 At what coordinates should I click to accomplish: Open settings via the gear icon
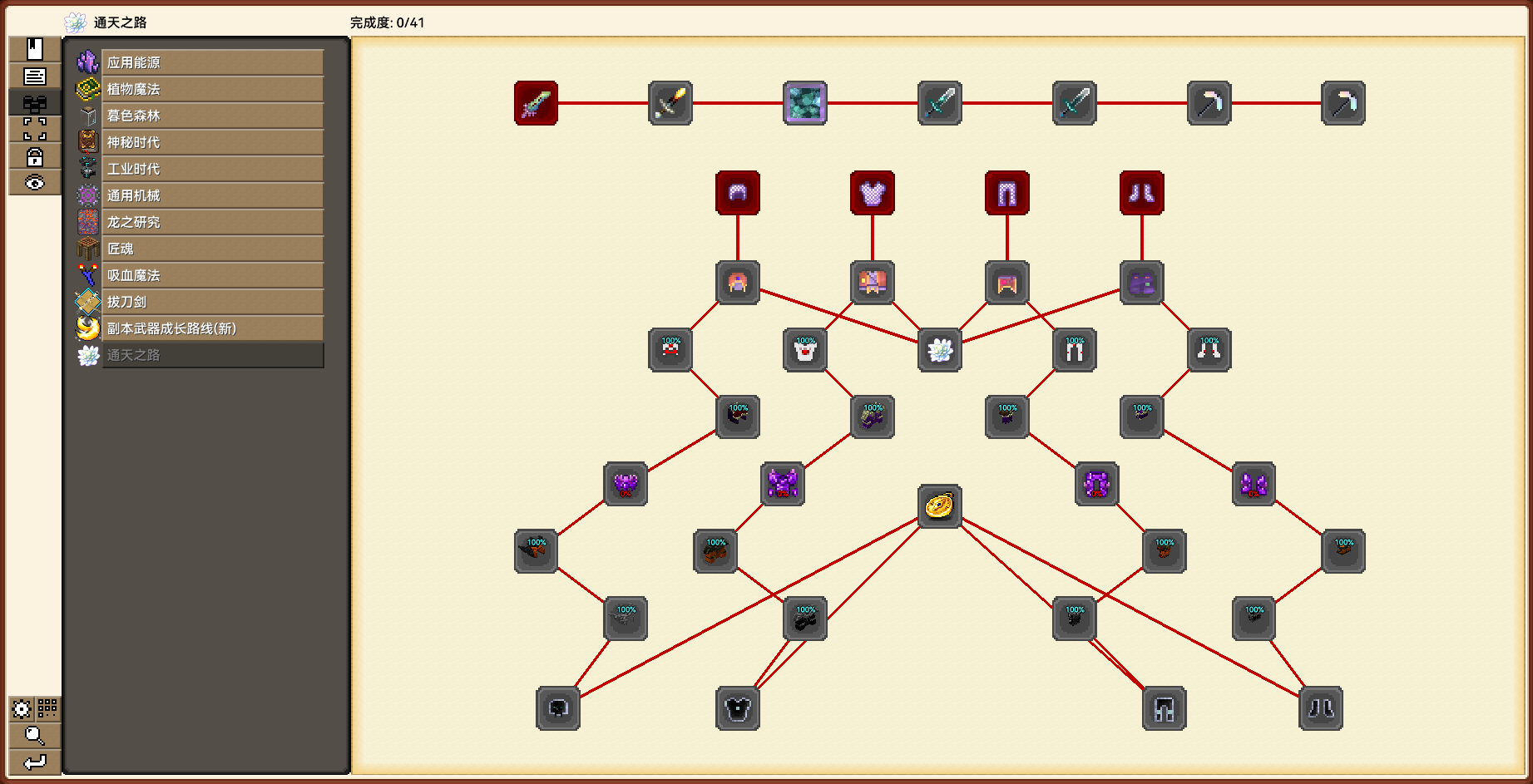[22, 708]
